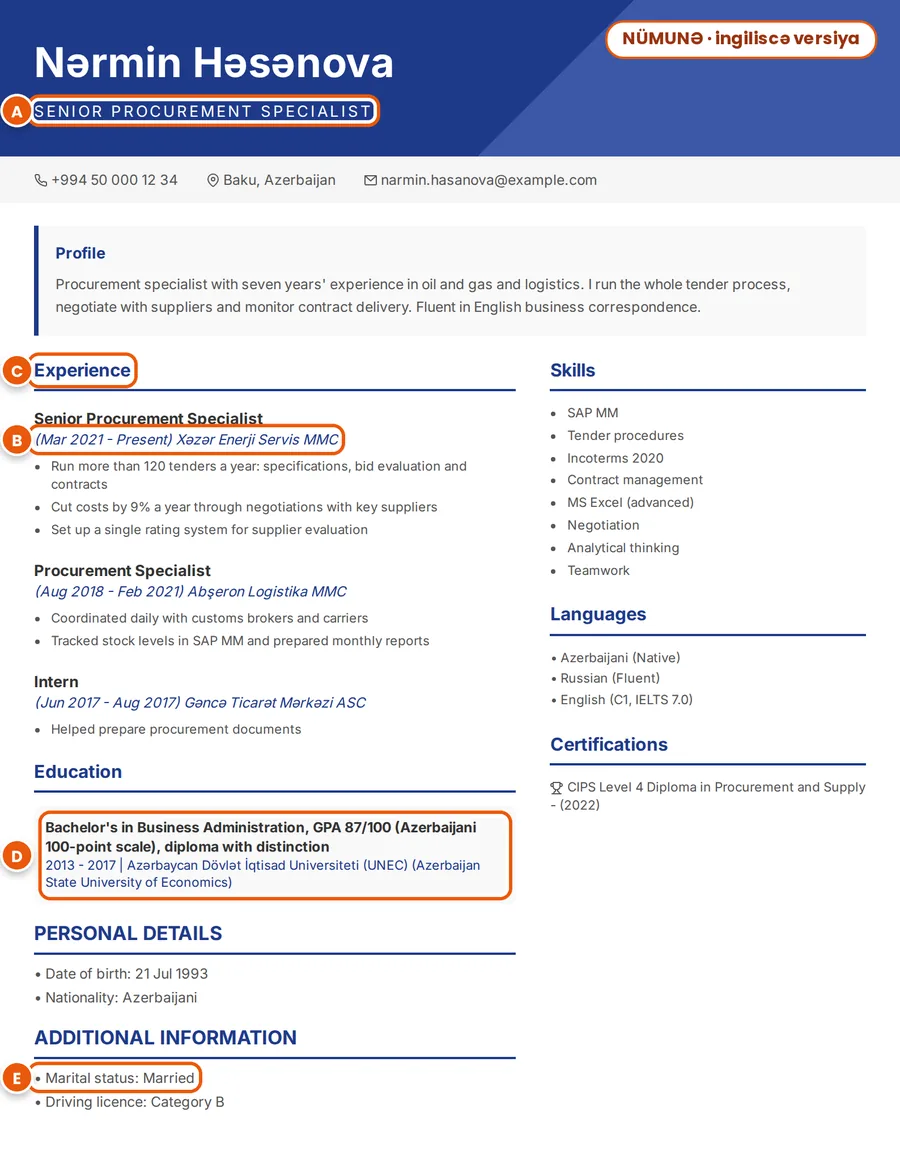Click the envelope icon beside the email
The width and height of the screenshot is (900, 1151).
click(371, 181)
